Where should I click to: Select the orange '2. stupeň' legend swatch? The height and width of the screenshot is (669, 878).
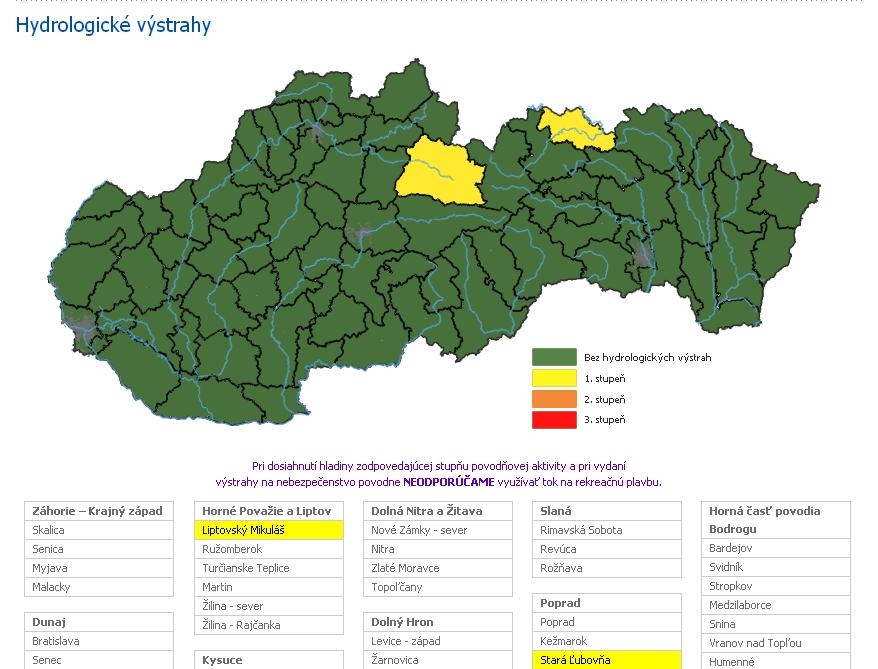click(x=554, y=399)
